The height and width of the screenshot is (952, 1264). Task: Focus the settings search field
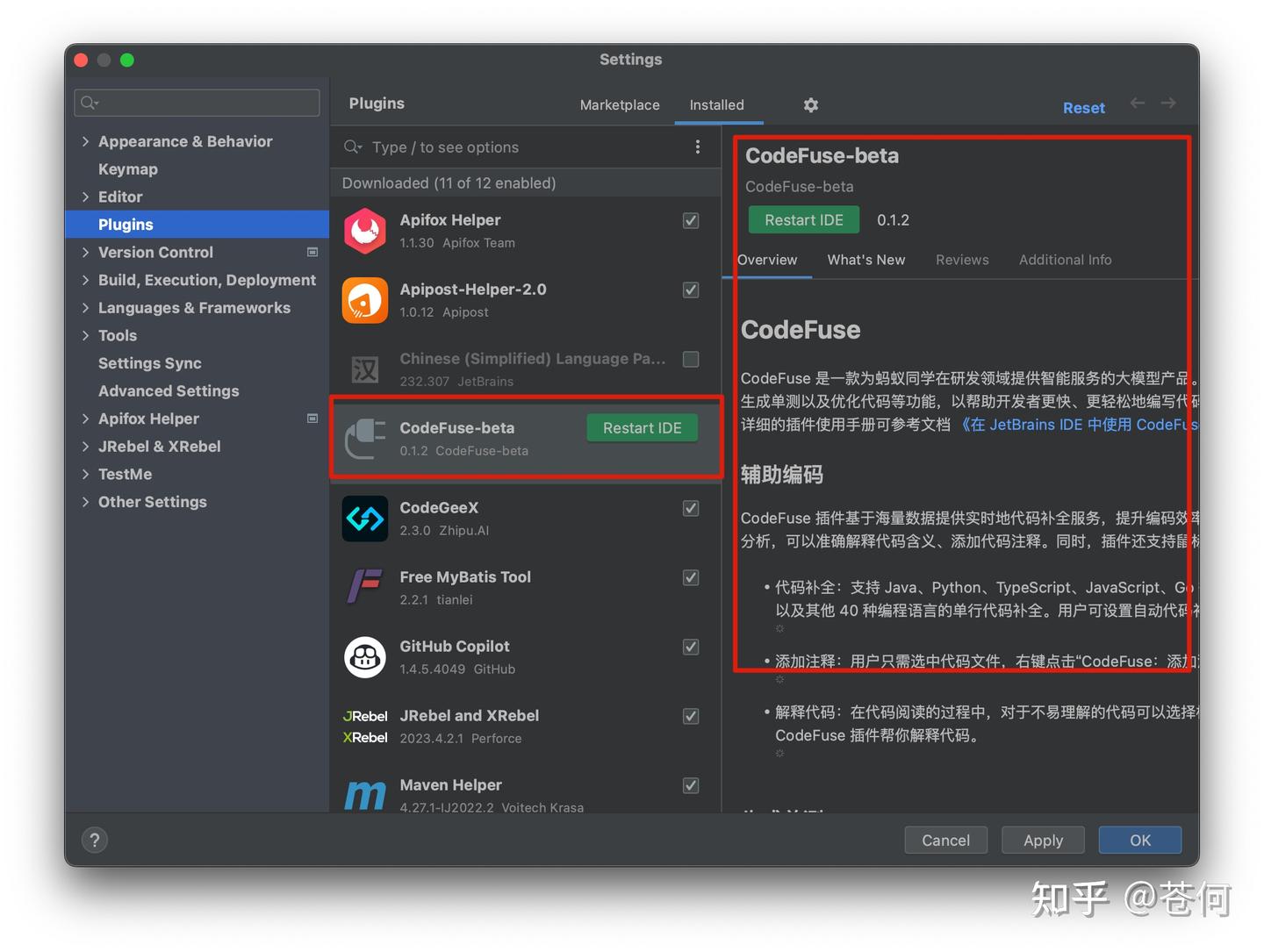pos(197,103)
